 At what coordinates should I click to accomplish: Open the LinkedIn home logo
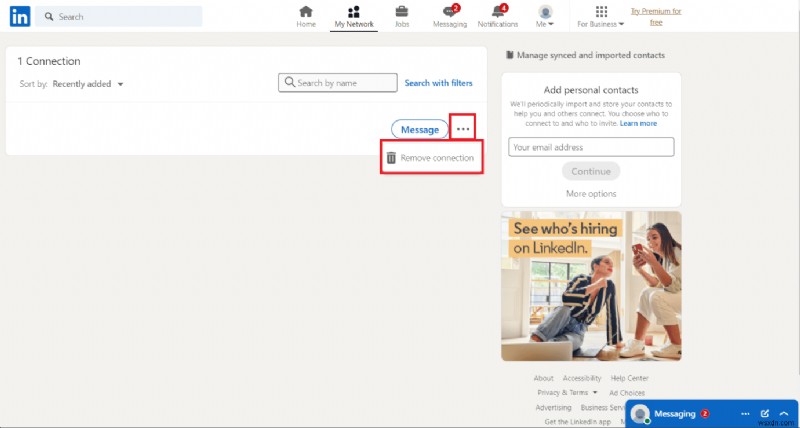[x=20, y=16]
